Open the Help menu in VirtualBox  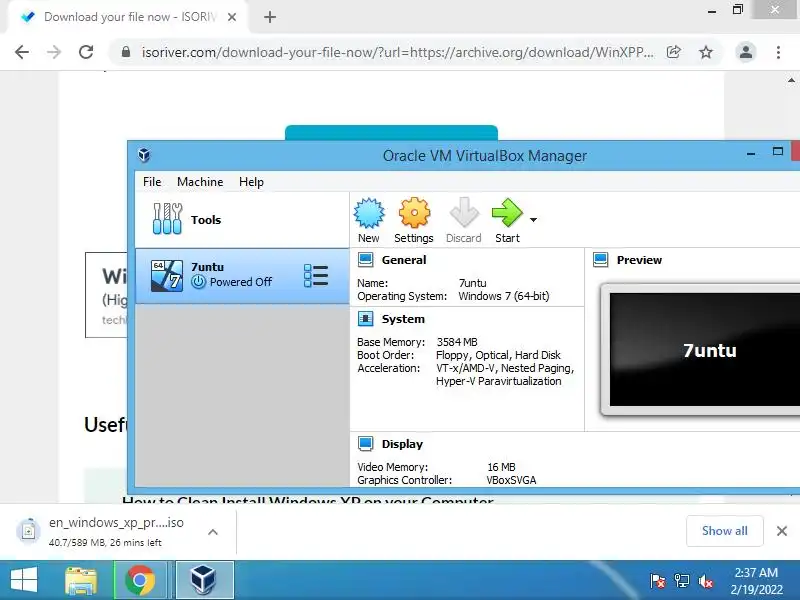(x=251, y=182)
